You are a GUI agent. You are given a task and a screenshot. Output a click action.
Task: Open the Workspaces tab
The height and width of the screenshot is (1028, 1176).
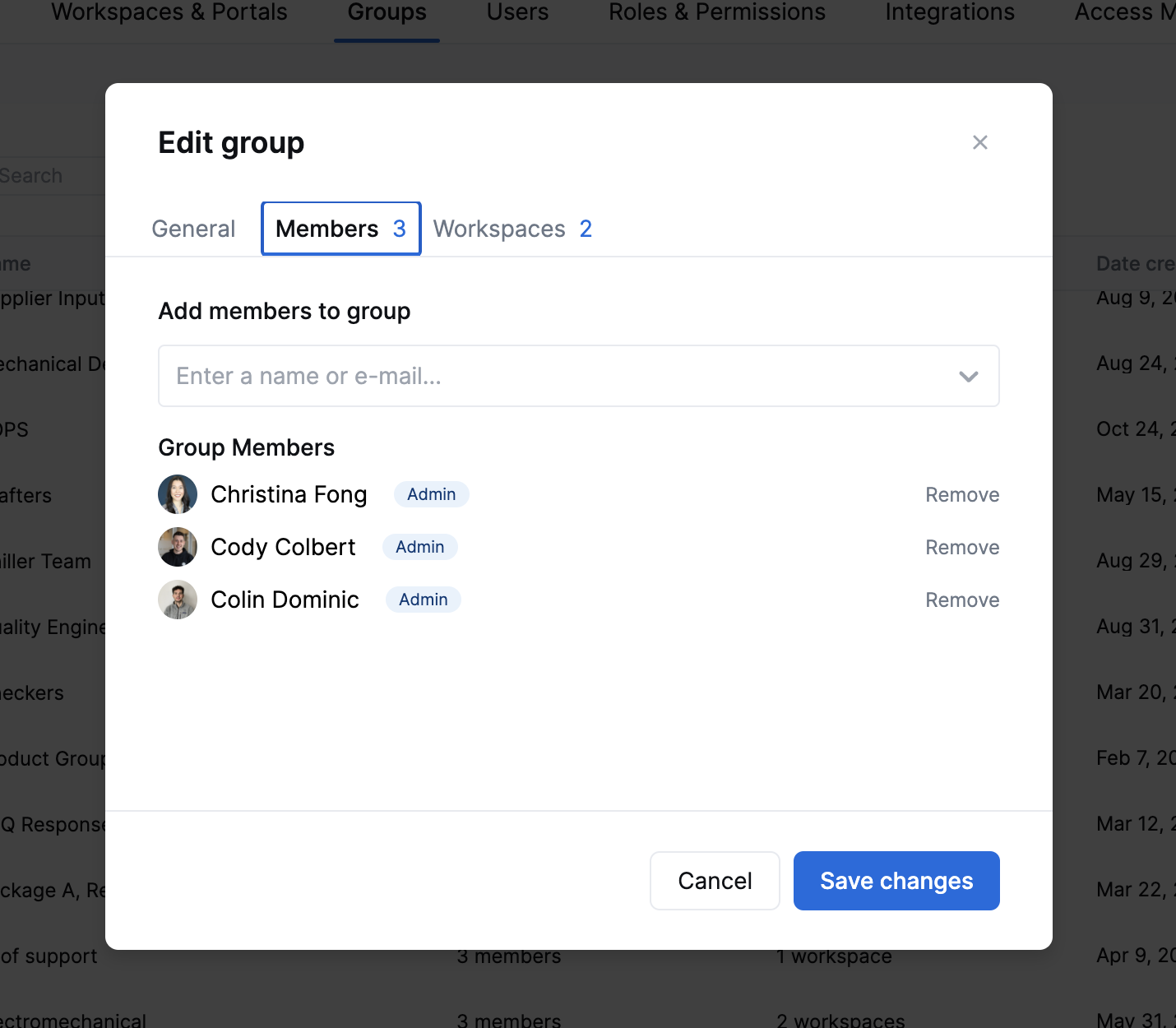[512, 229]
